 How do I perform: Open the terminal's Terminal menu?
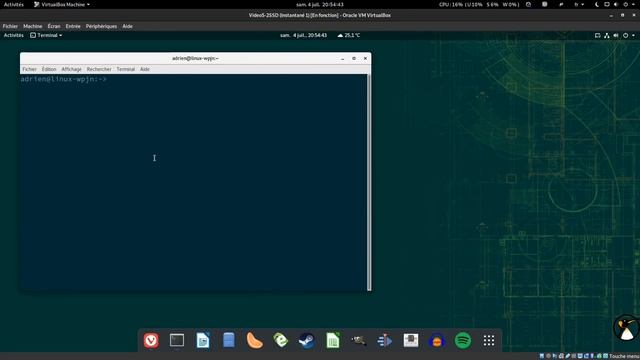coord(126,69)
